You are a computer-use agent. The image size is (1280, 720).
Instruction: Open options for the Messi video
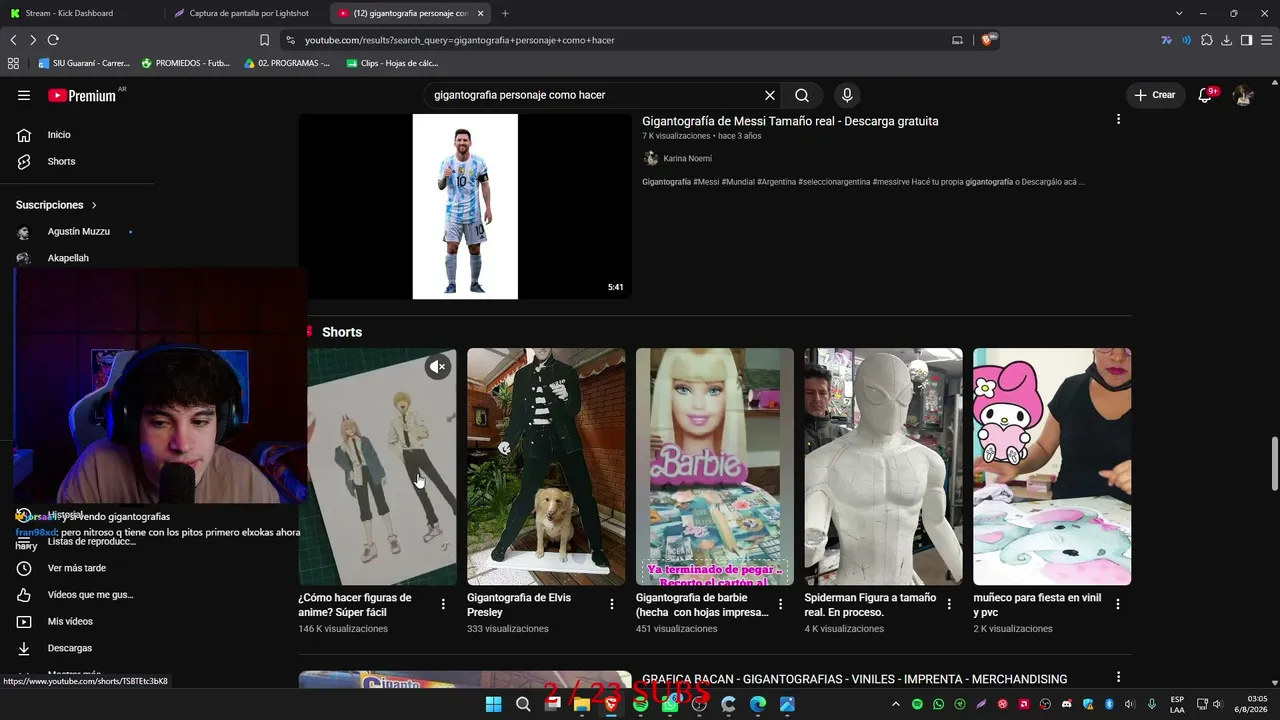1118,119
